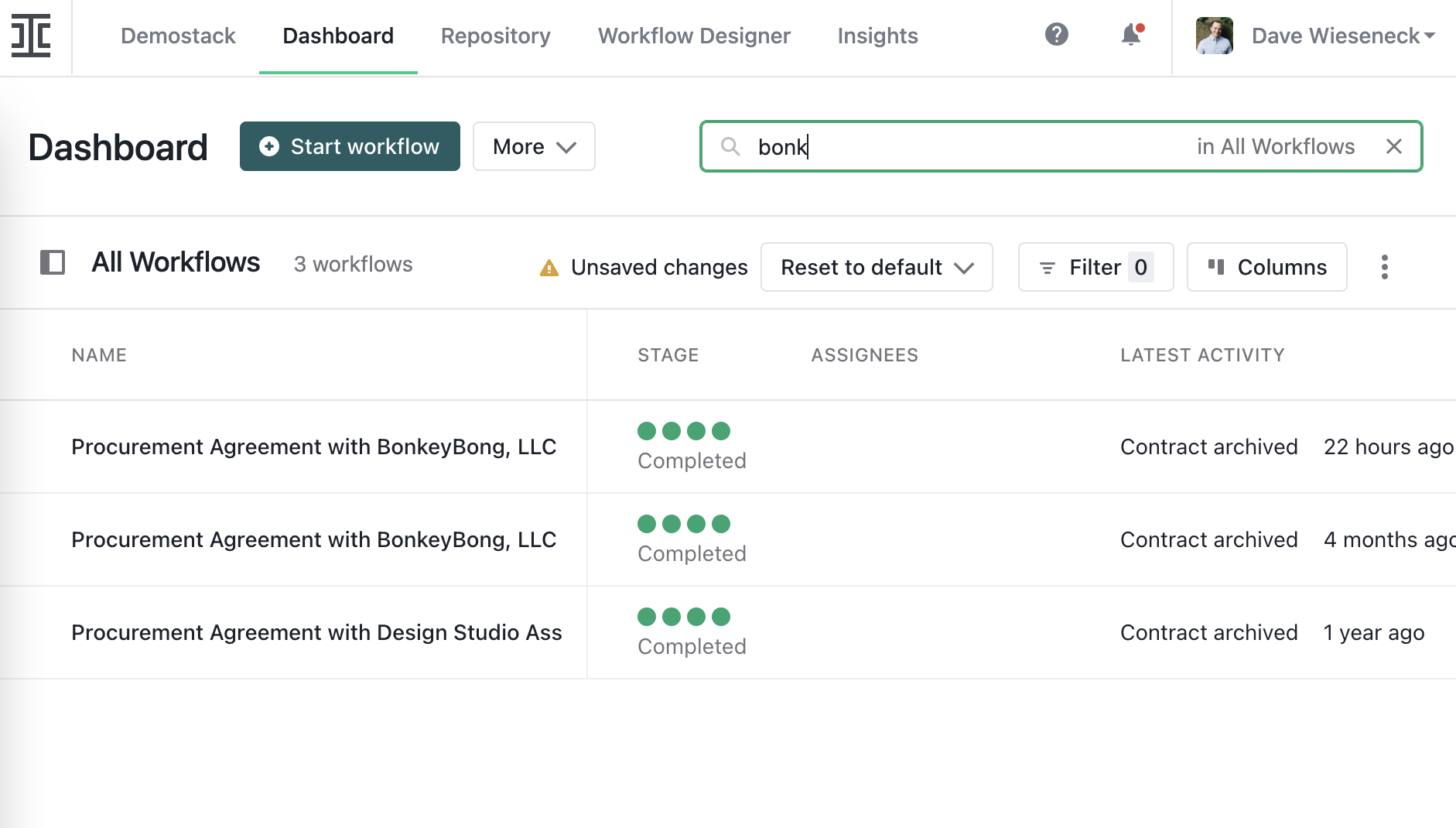
Task: Open the three-dot more options menu
Action: pos(1385,267)
